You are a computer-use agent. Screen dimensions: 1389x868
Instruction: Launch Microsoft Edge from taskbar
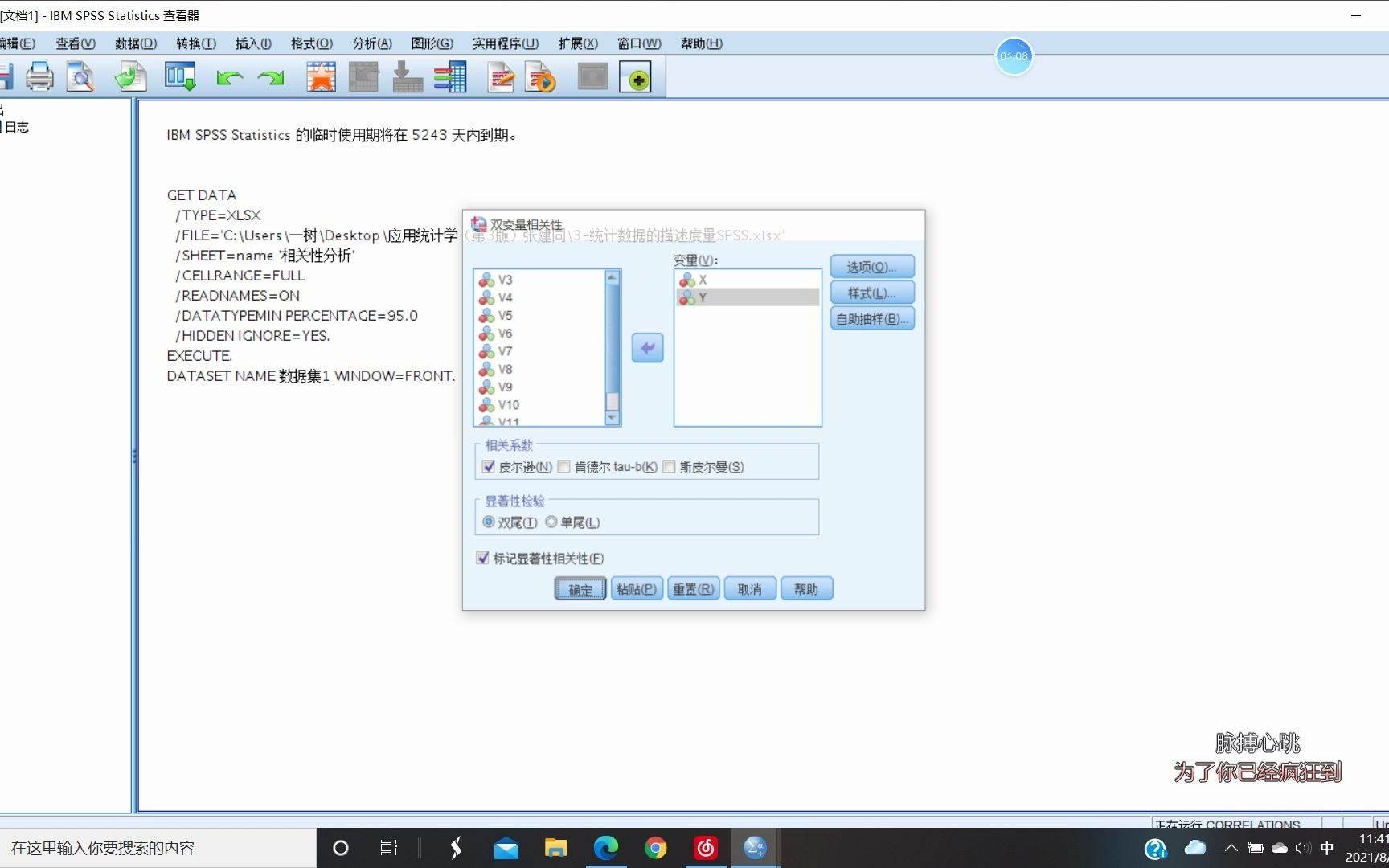(x=605, y=848)
